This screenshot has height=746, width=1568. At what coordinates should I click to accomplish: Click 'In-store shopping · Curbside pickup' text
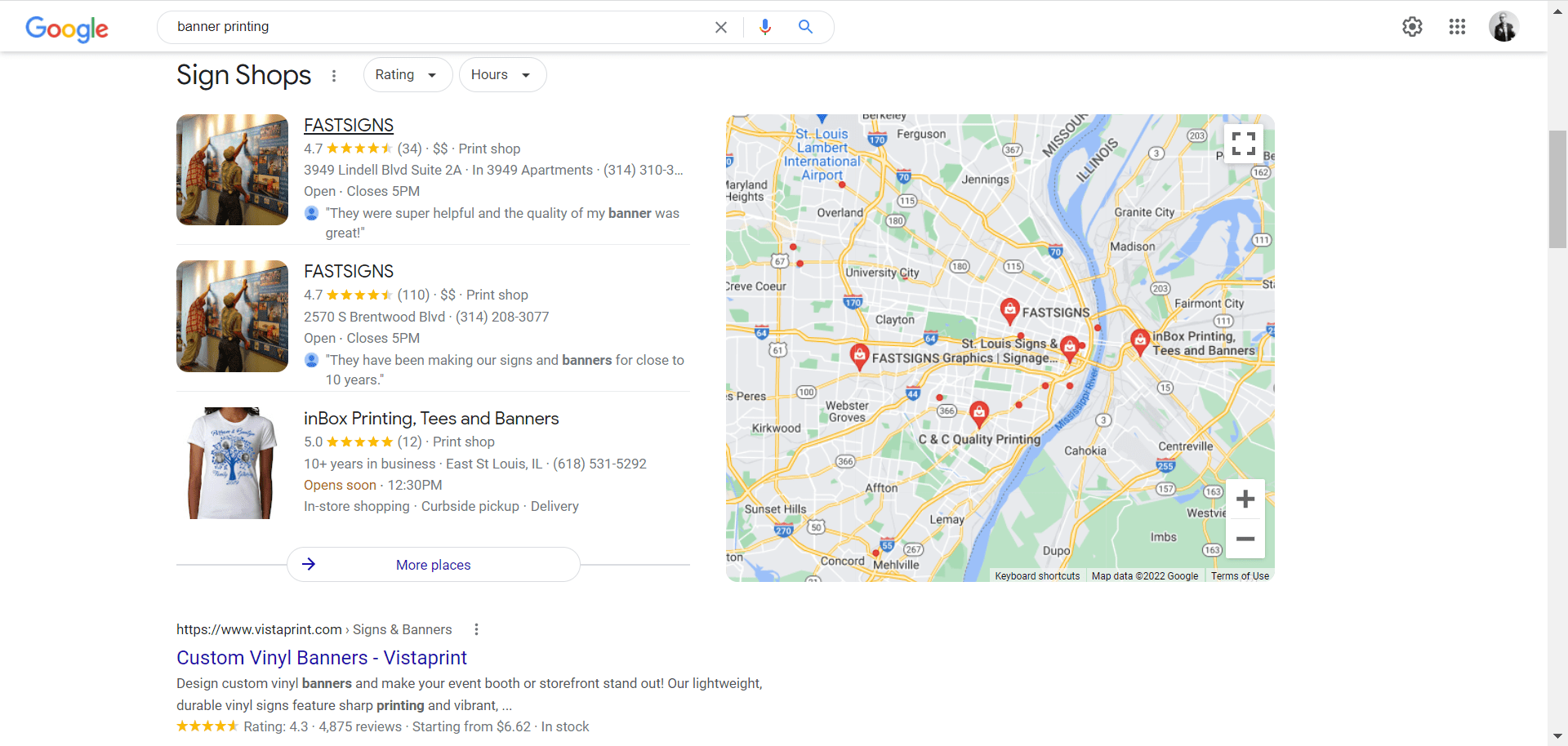click(412, 506)
